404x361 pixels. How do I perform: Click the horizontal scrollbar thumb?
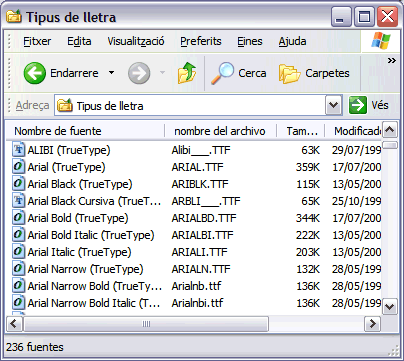[146, 324]
